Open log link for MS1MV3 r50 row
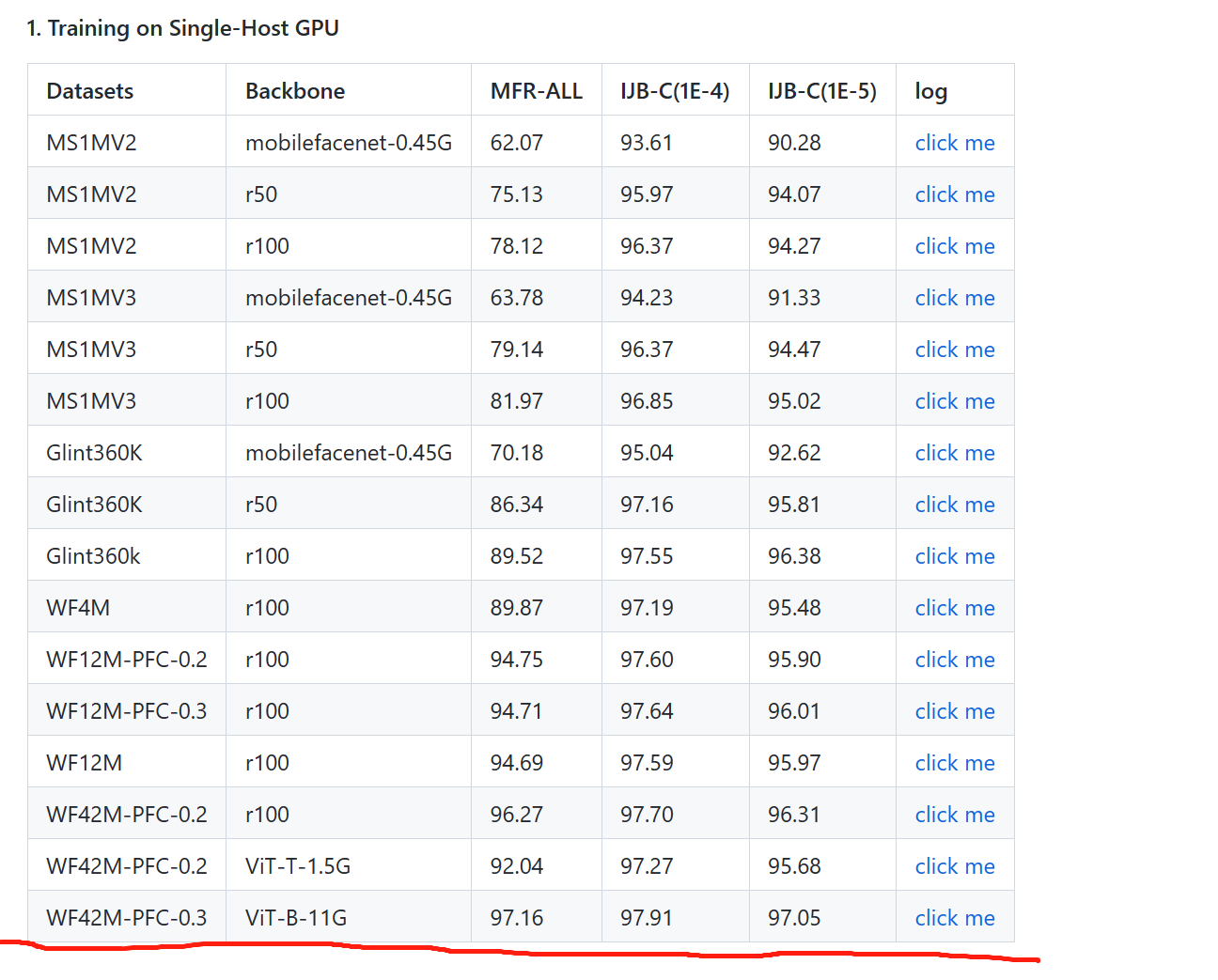The image size is (1218, 980). (955, 349)
